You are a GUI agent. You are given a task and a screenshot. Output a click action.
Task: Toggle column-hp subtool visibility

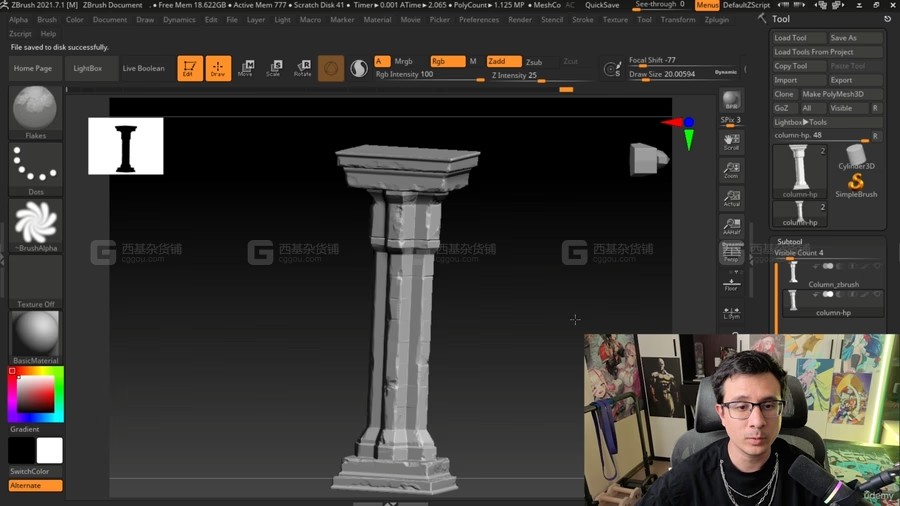pos(828,294)
